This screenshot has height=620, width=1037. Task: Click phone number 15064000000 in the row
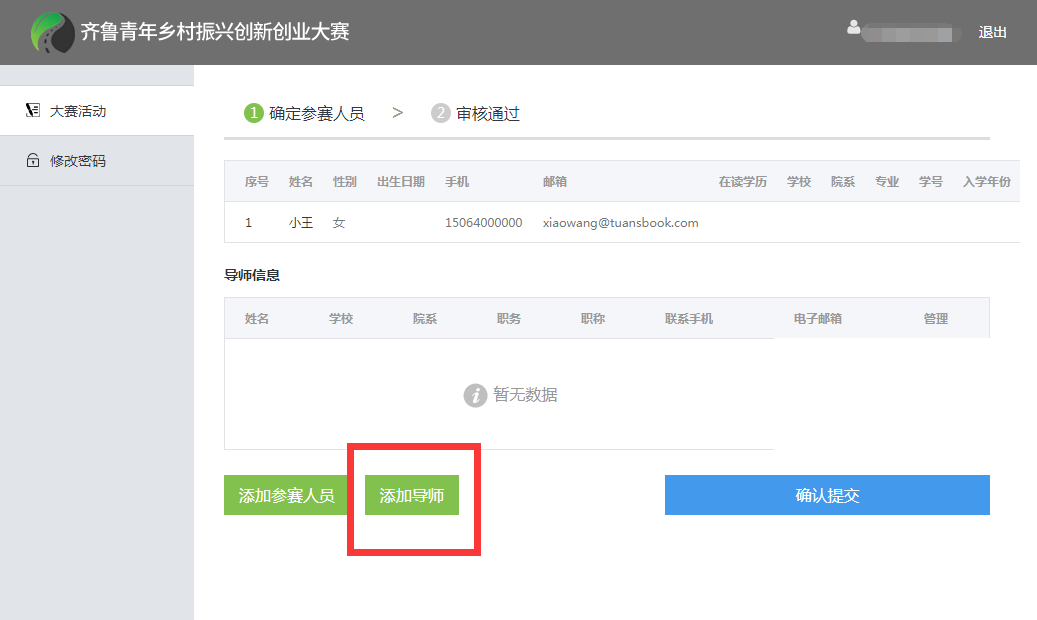click(x=483, y=223)
